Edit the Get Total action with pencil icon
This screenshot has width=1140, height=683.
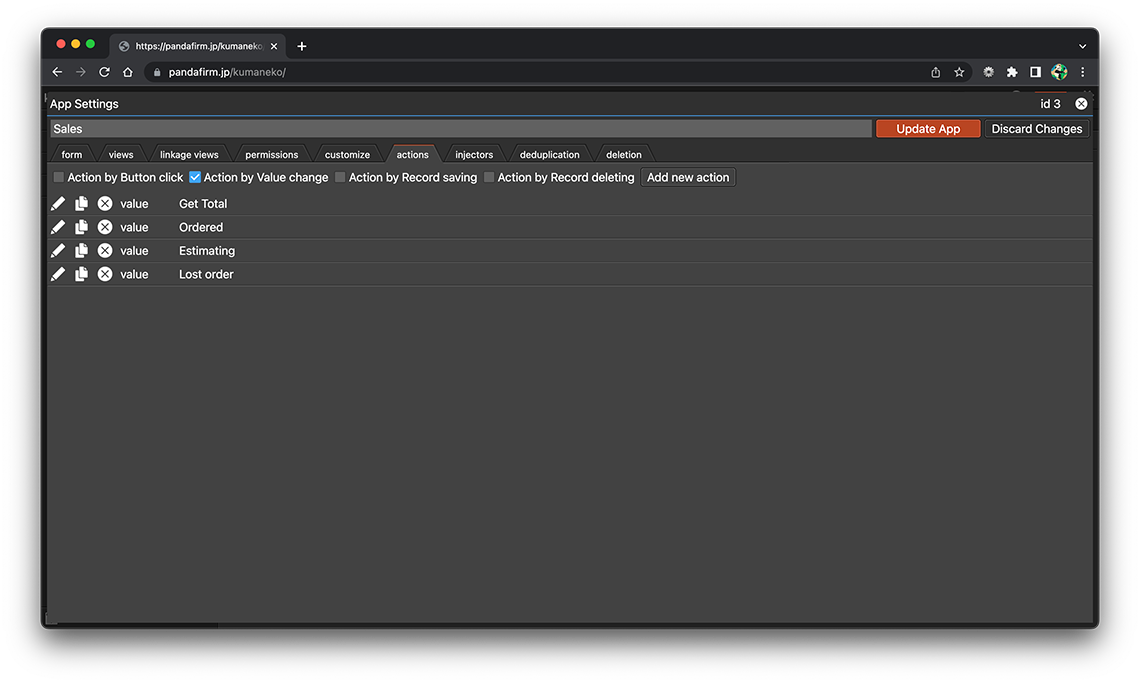click(x=58, y=203)
